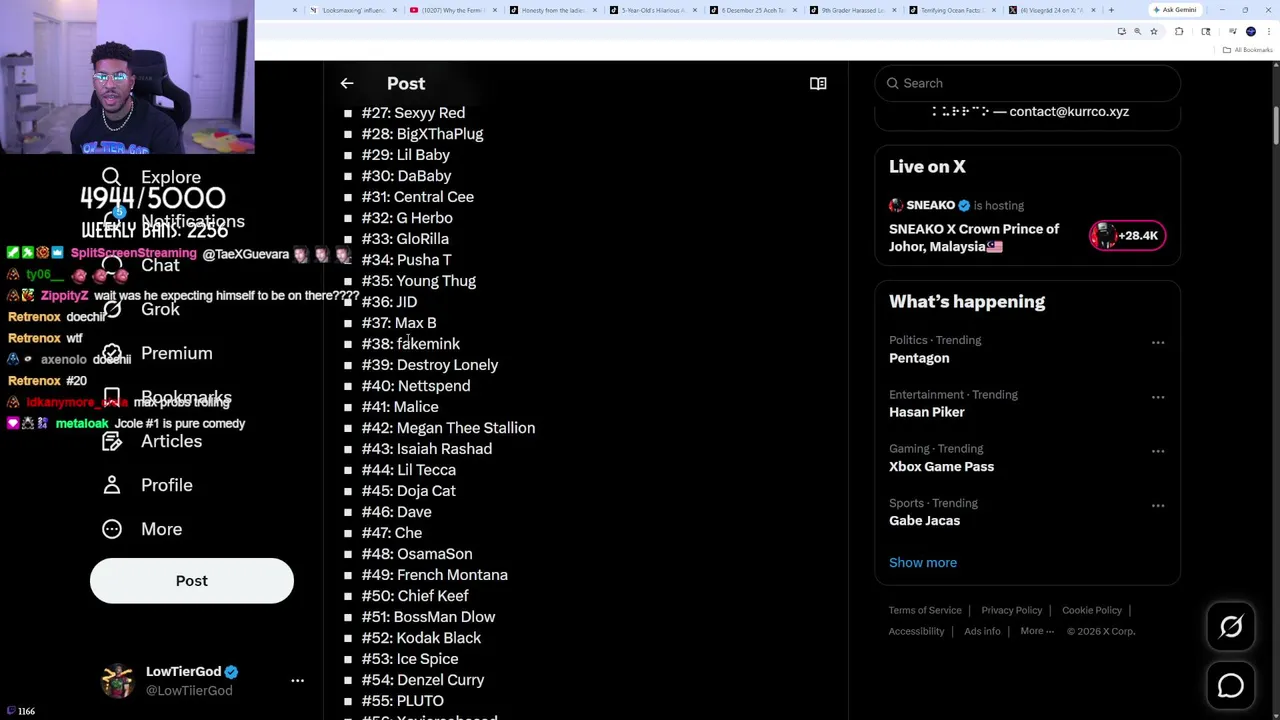Click list entry #49: French Montana

pos(435,575)
